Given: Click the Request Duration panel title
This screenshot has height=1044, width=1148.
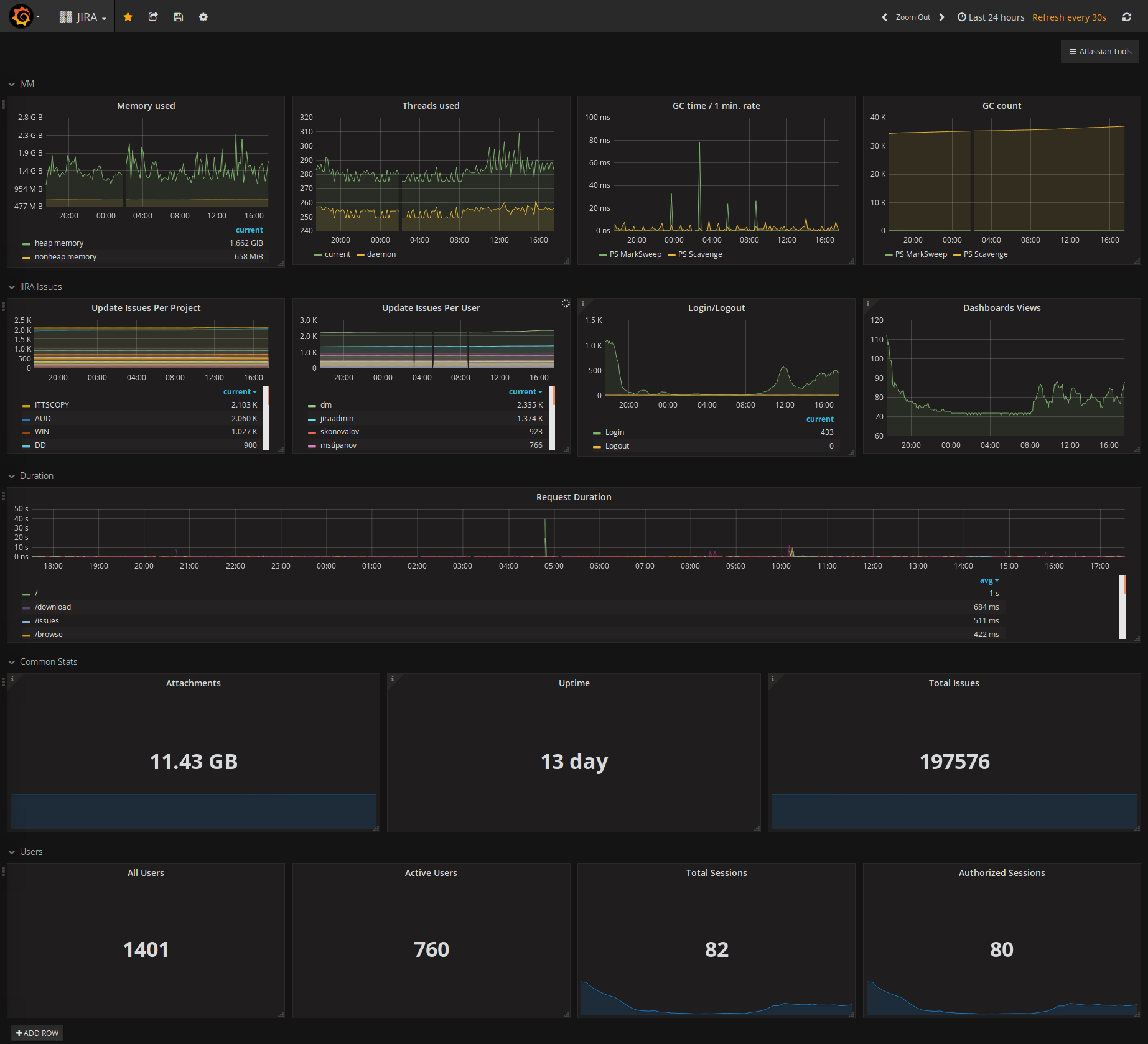Looking at the screenshot, I should pos(573,496).
